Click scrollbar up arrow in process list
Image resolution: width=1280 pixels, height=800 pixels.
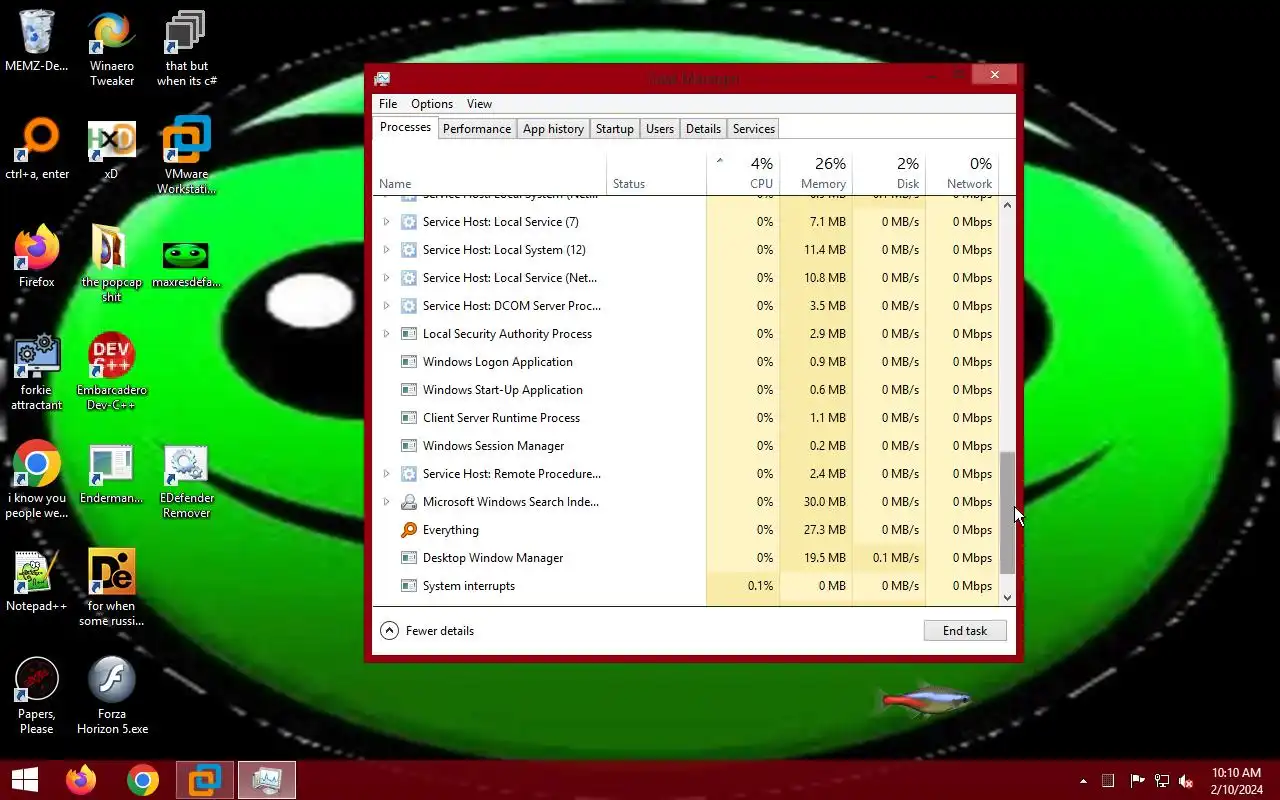pyautogui.click(x=1007, y=205)
